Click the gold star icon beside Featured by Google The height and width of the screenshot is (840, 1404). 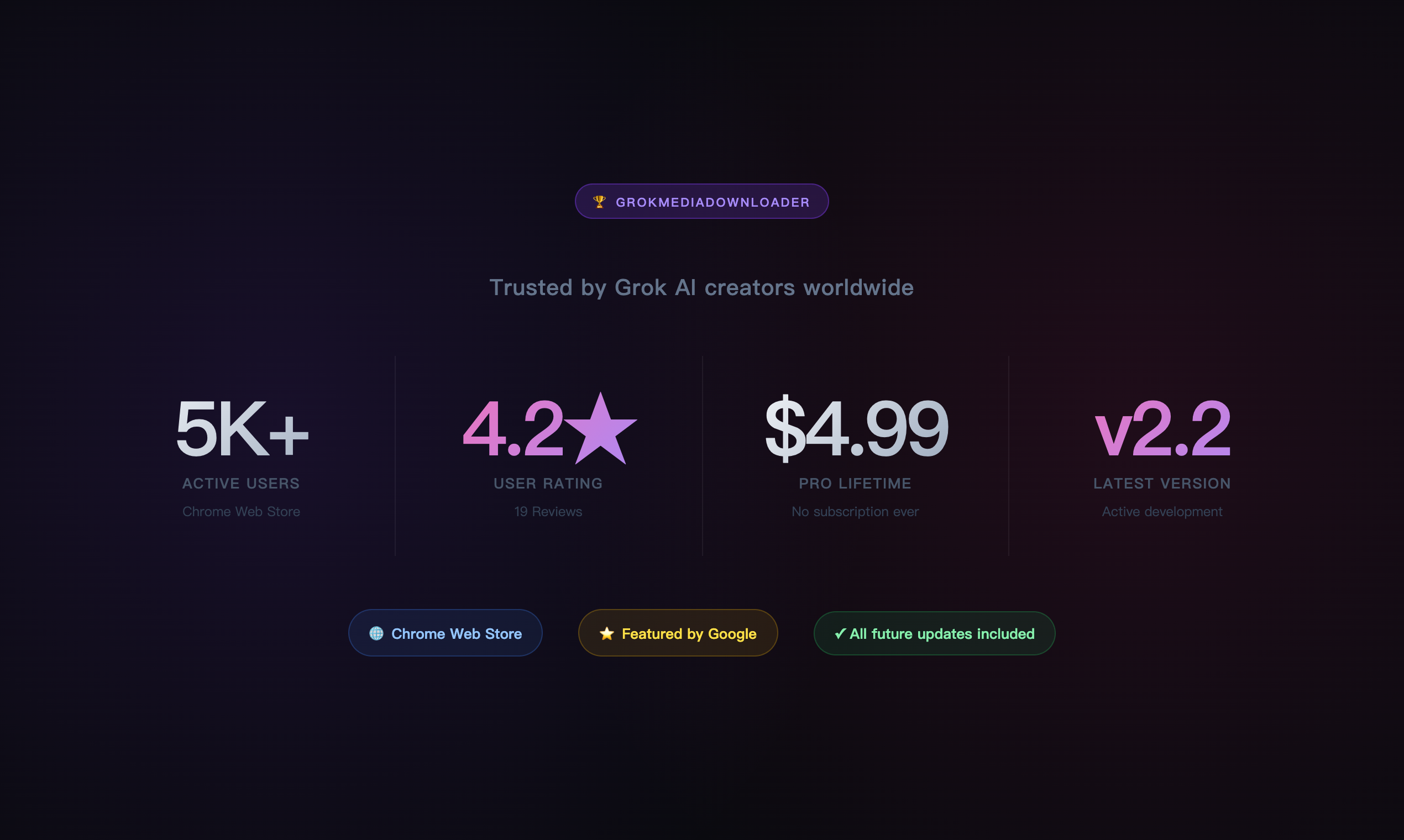click(x=607, y=633)
